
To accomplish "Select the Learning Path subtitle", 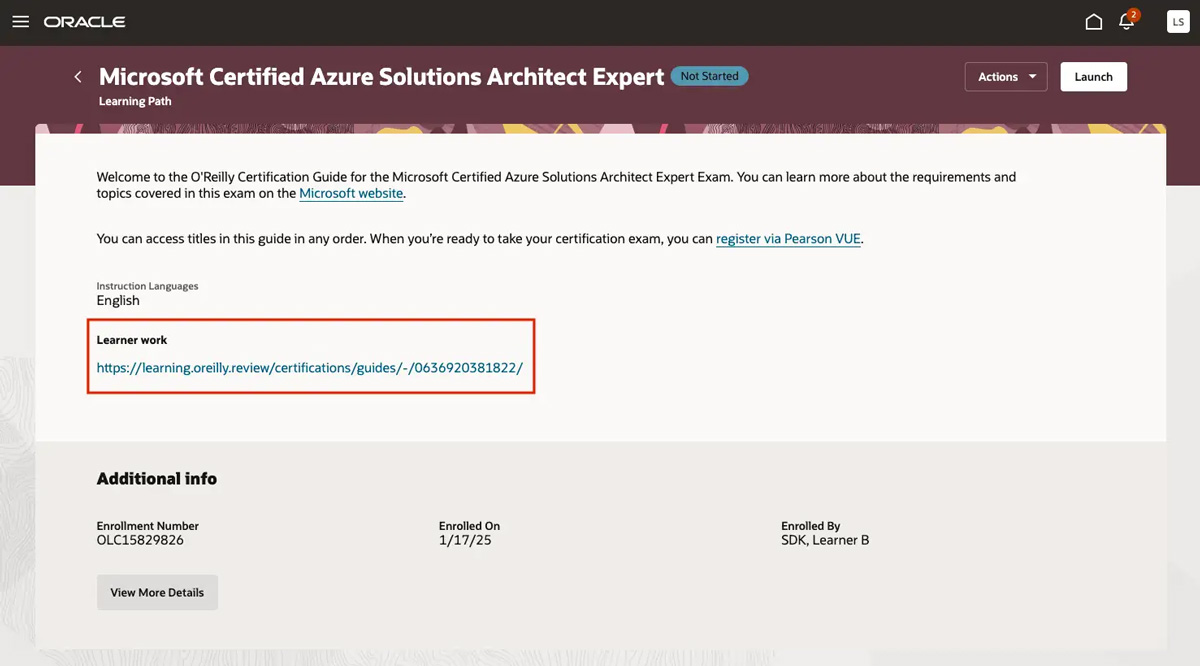I will click(x=135, y=102).
